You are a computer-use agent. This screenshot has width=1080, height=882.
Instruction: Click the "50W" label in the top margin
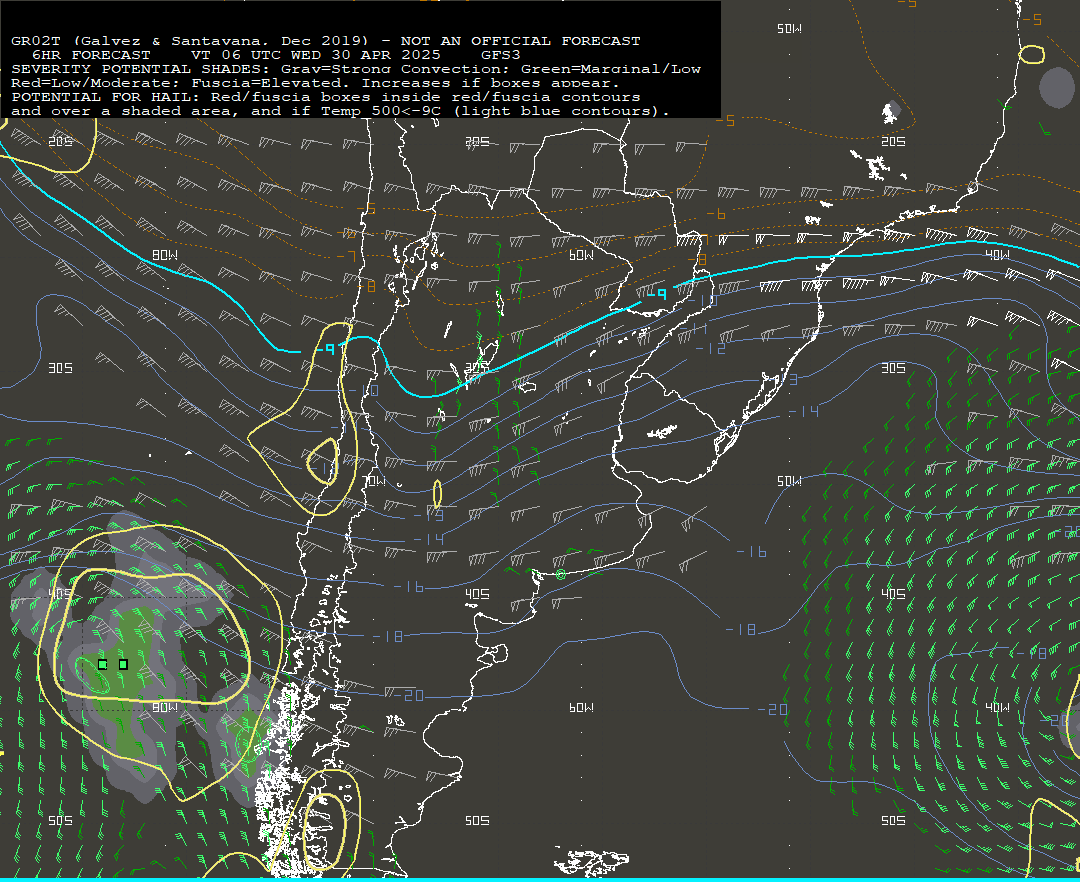pos(789,29)
